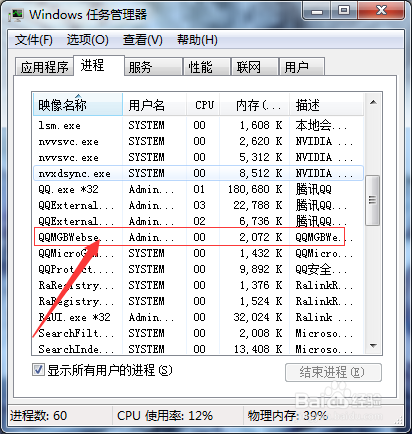Select the RaUI.exe *32 process
The width and height of the screenshot is (412, 434).
[x=198, y=317]
